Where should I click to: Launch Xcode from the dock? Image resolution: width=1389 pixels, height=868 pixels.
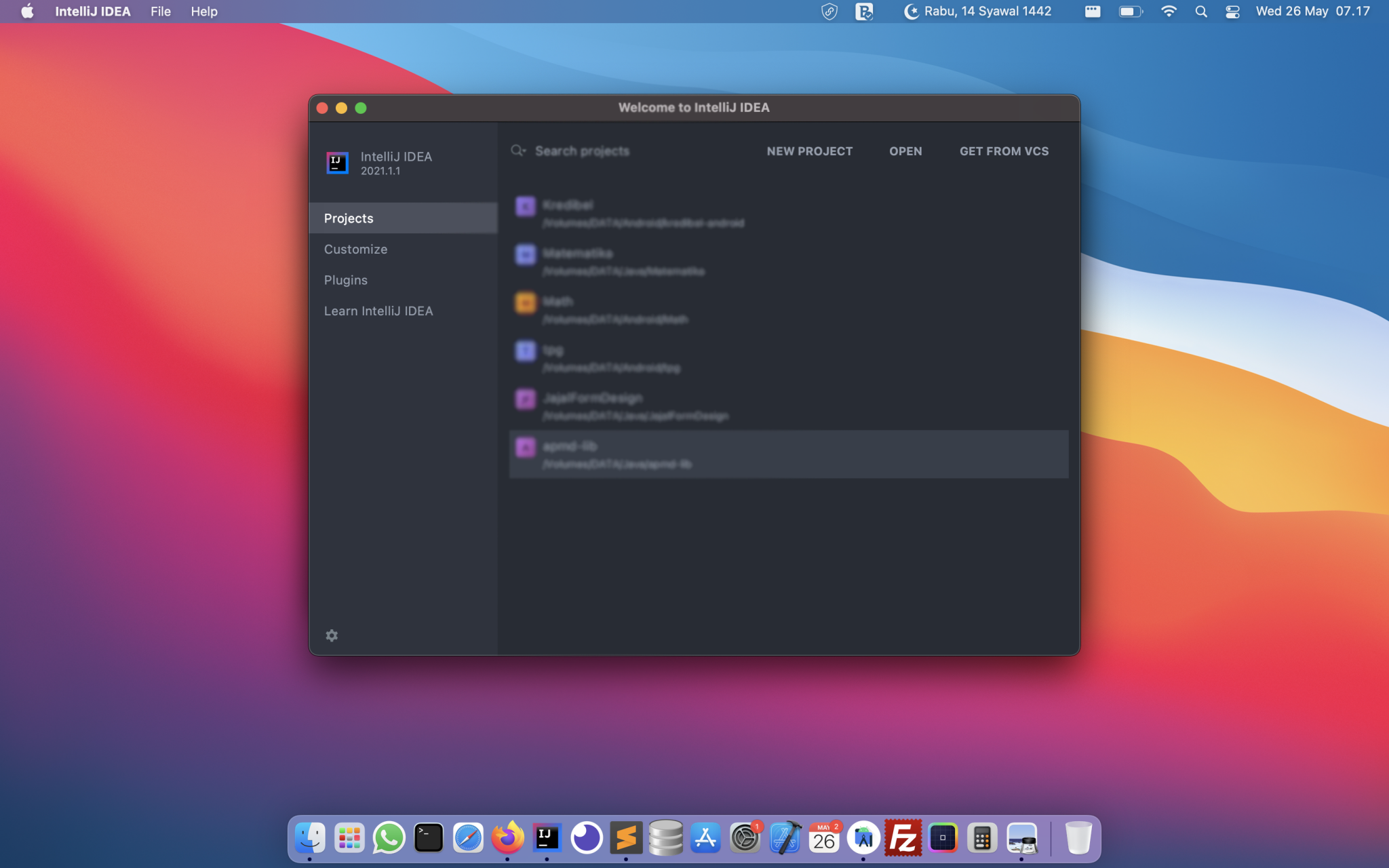tap(785, 838)
